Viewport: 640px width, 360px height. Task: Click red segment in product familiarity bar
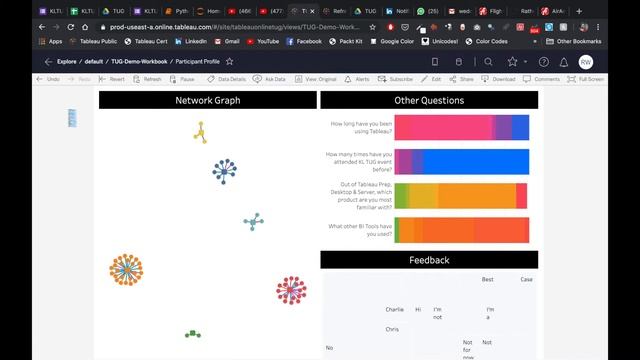521,196
